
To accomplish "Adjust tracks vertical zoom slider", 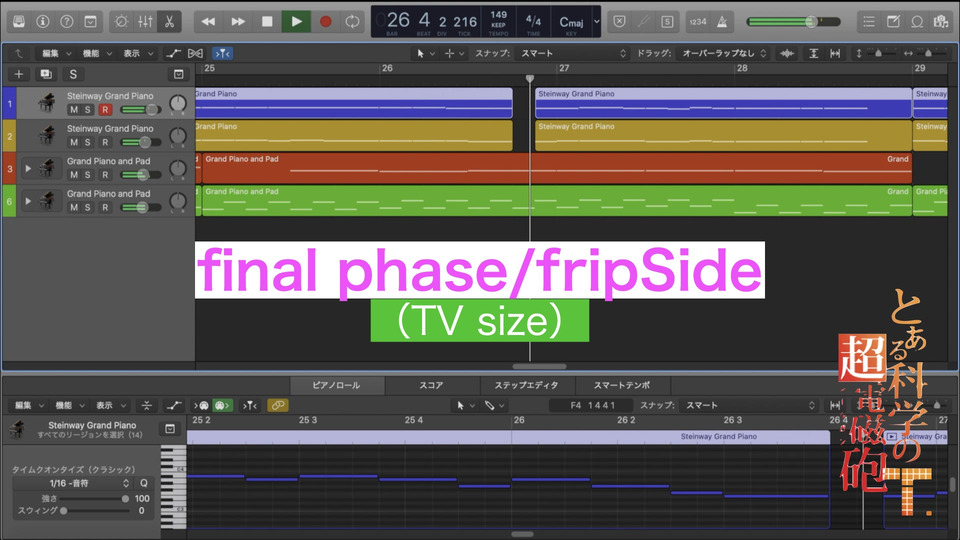I will (x=878, y=53).
